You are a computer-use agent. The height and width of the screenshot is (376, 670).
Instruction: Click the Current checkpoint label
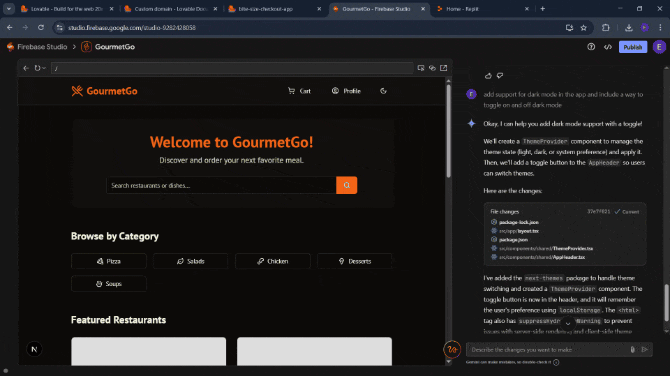627,212
